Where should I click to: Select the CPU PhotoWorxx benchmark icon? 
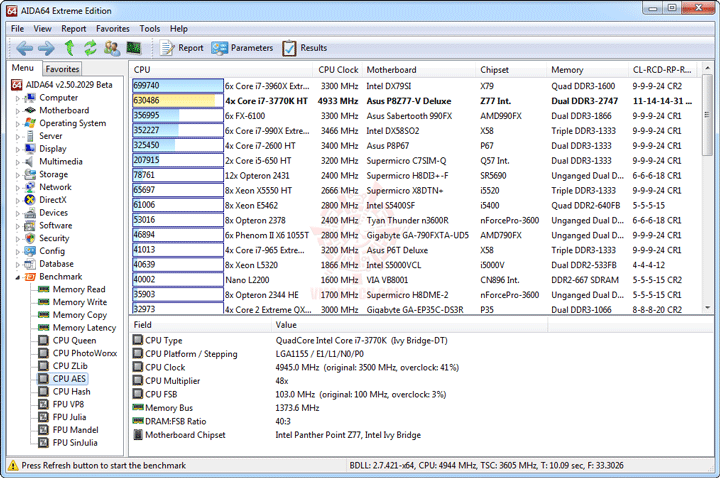(44, 353)
